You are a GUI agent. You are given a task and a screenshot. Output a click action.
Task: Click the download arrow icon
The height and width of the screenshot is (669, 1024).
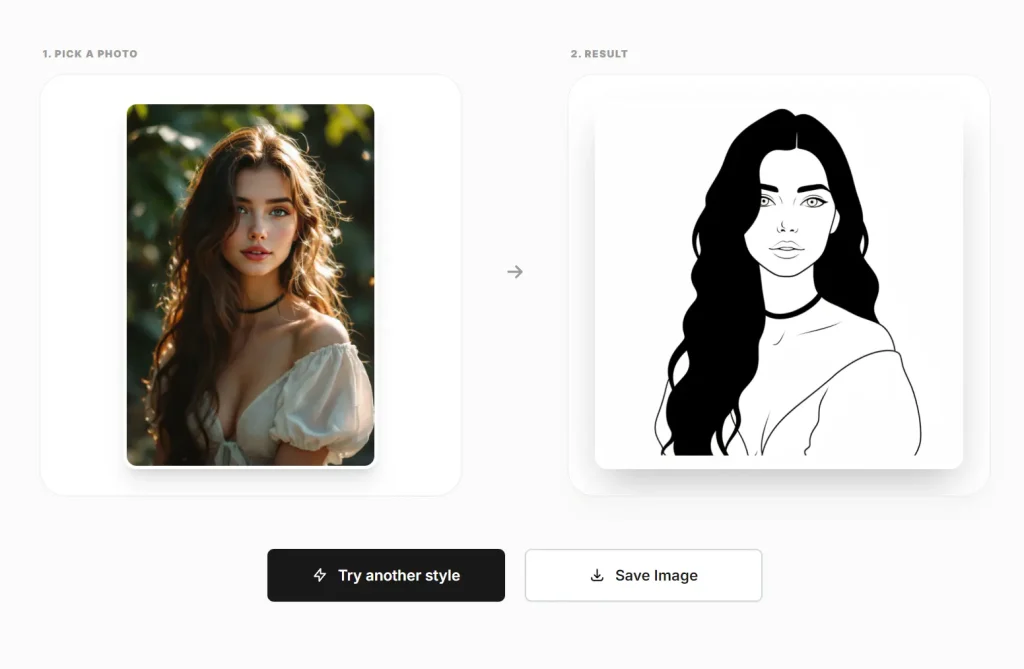[597, 575]
